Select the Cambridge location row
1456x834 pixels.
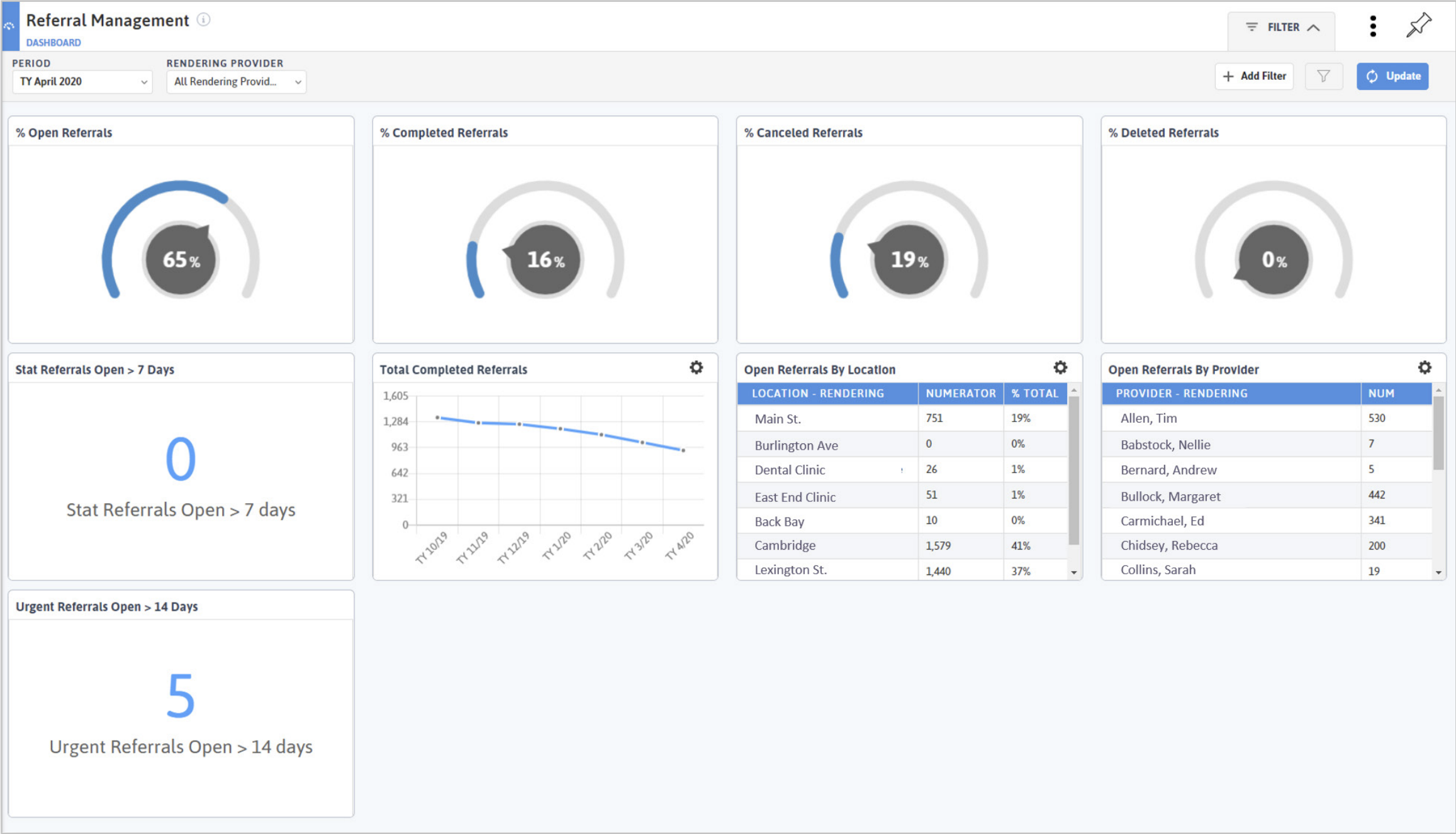point(902,546)
